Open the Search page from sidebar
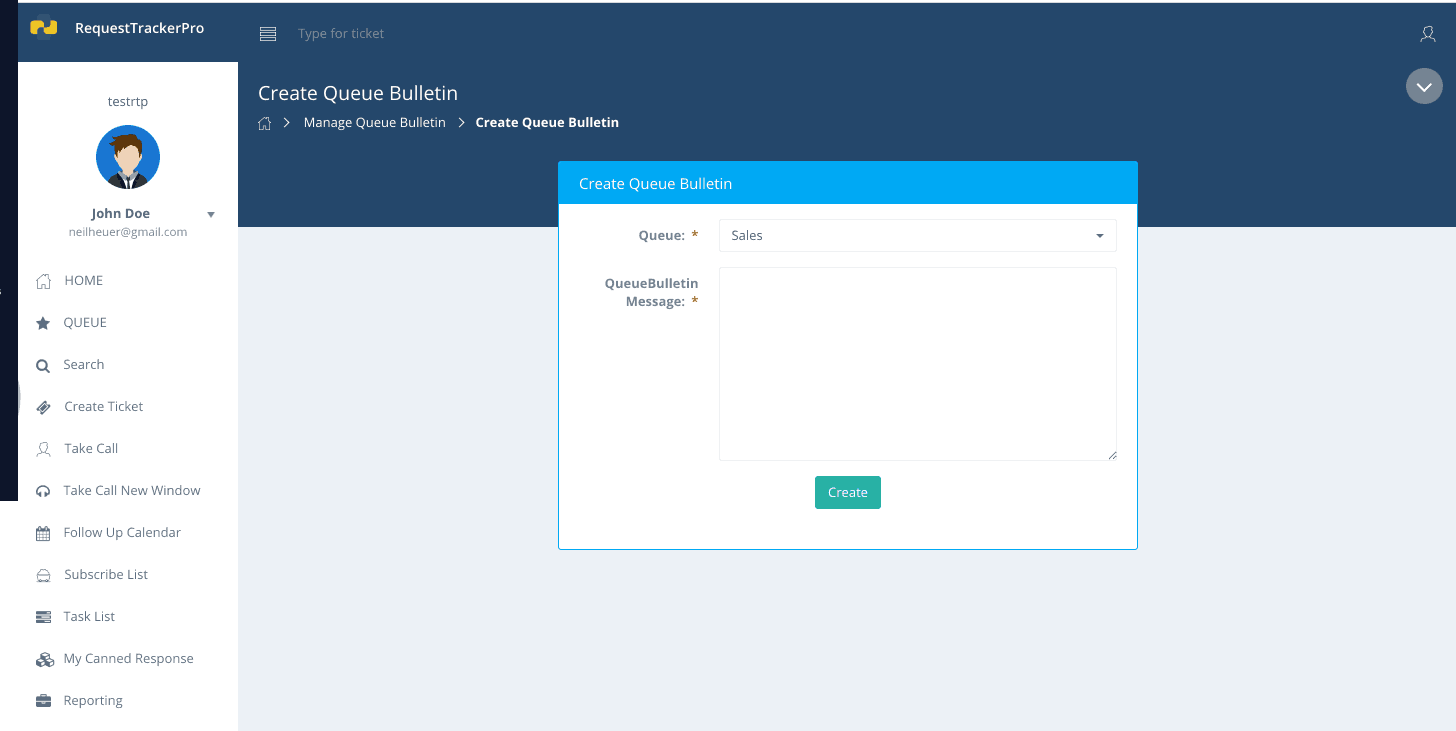The image size is (1456, 731). [84, 364]
